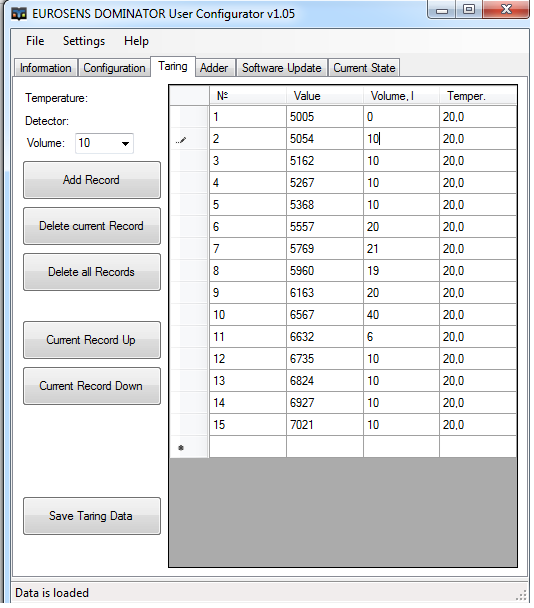
Task: Sort by the Volume, l column header
Action: [401, 95]
